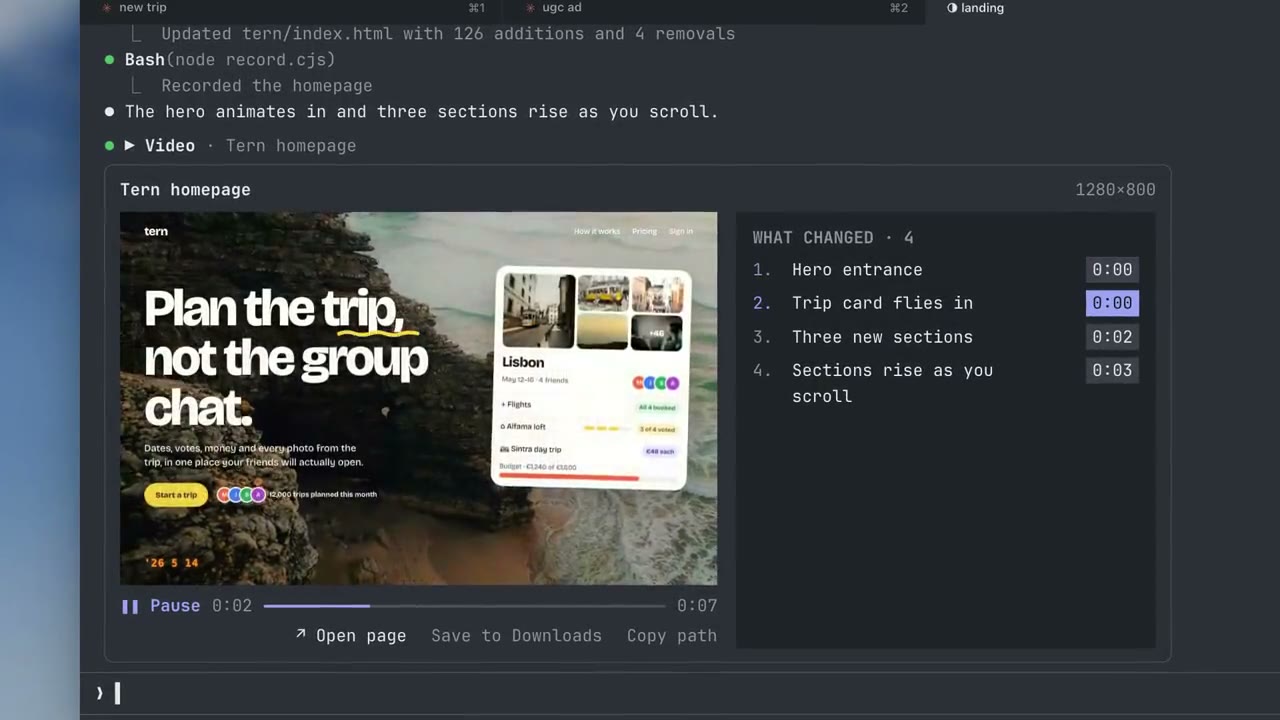Viewport: 1280px width, 720px height.
Task: Click the "Start a trip" yellow button
Action: pyautogui.click(x=176, y=495)
